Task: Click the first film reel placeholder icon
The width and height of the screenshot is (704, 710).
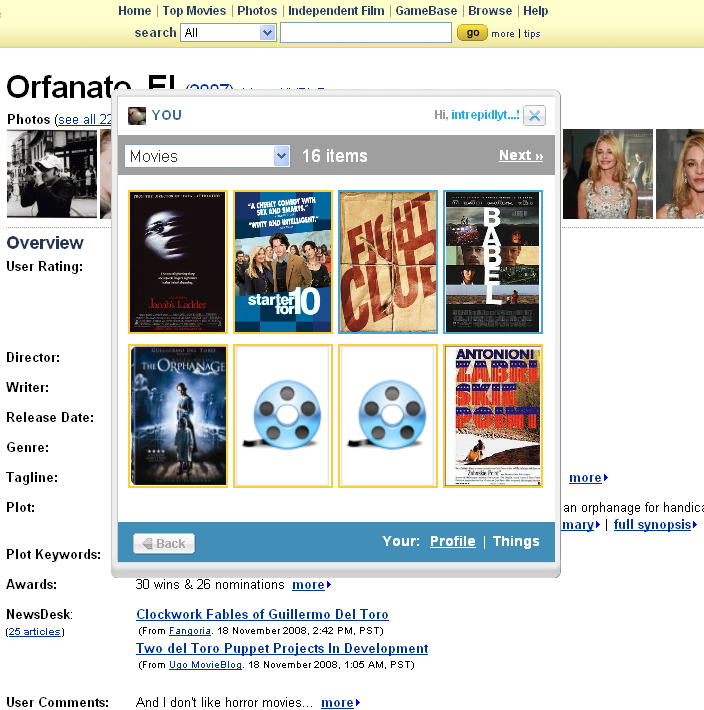Action: (283, 416)
